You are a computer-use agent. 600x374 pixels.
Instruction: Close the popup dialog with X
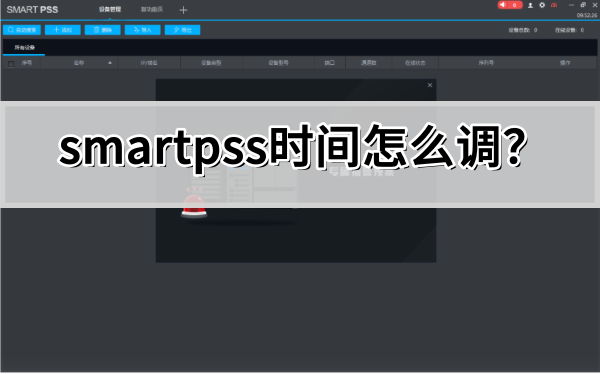pyautogui.click(x=430, y=85)
